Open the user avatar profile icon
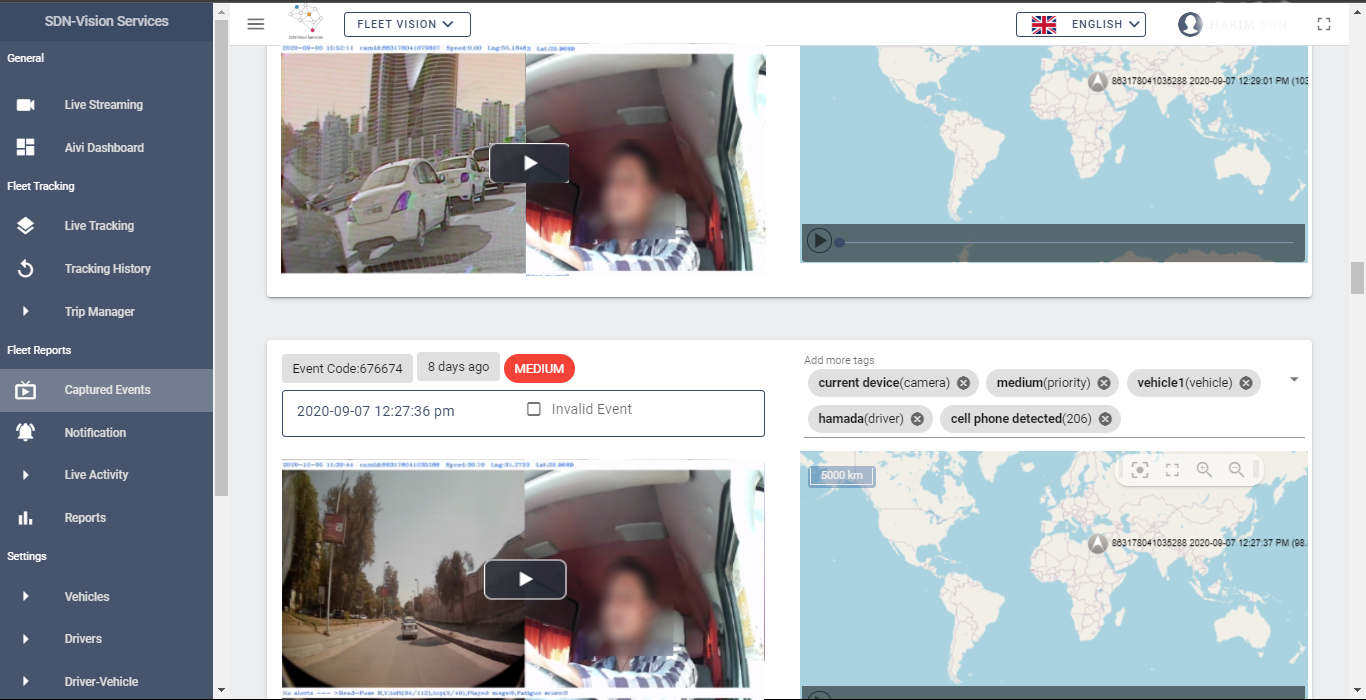The image size is (1366, 700). (1190, 24)
